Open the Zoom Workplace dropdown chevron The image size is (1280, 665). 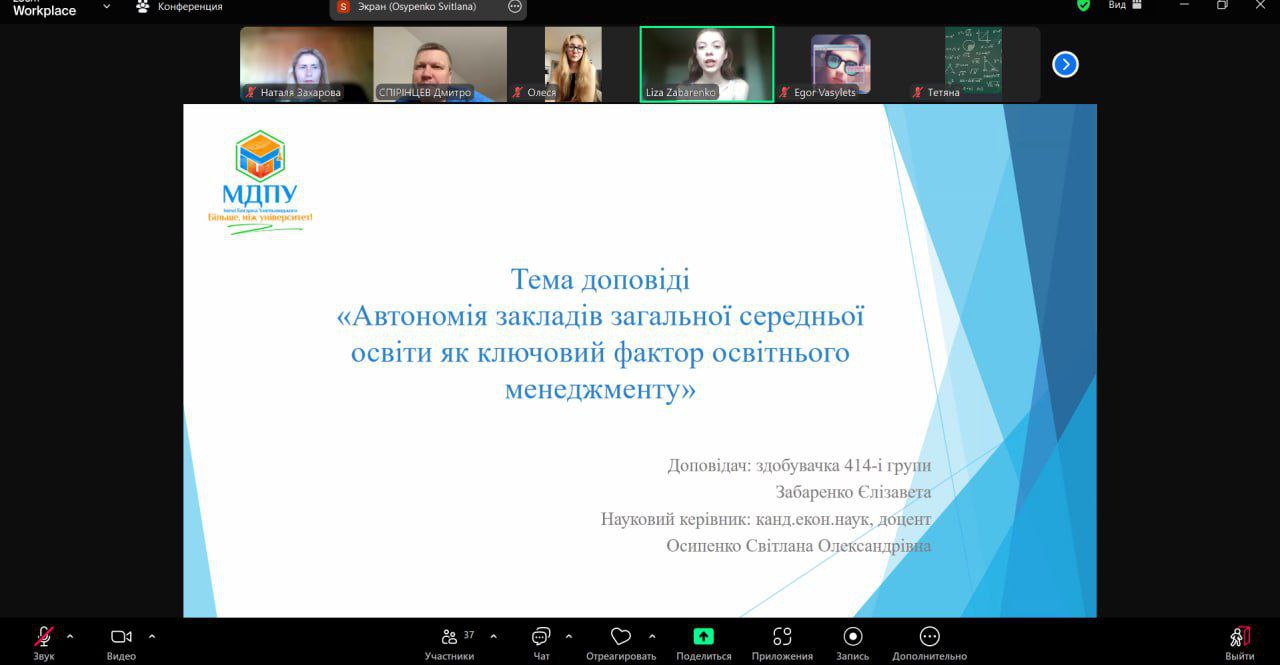tap(107, 6)
